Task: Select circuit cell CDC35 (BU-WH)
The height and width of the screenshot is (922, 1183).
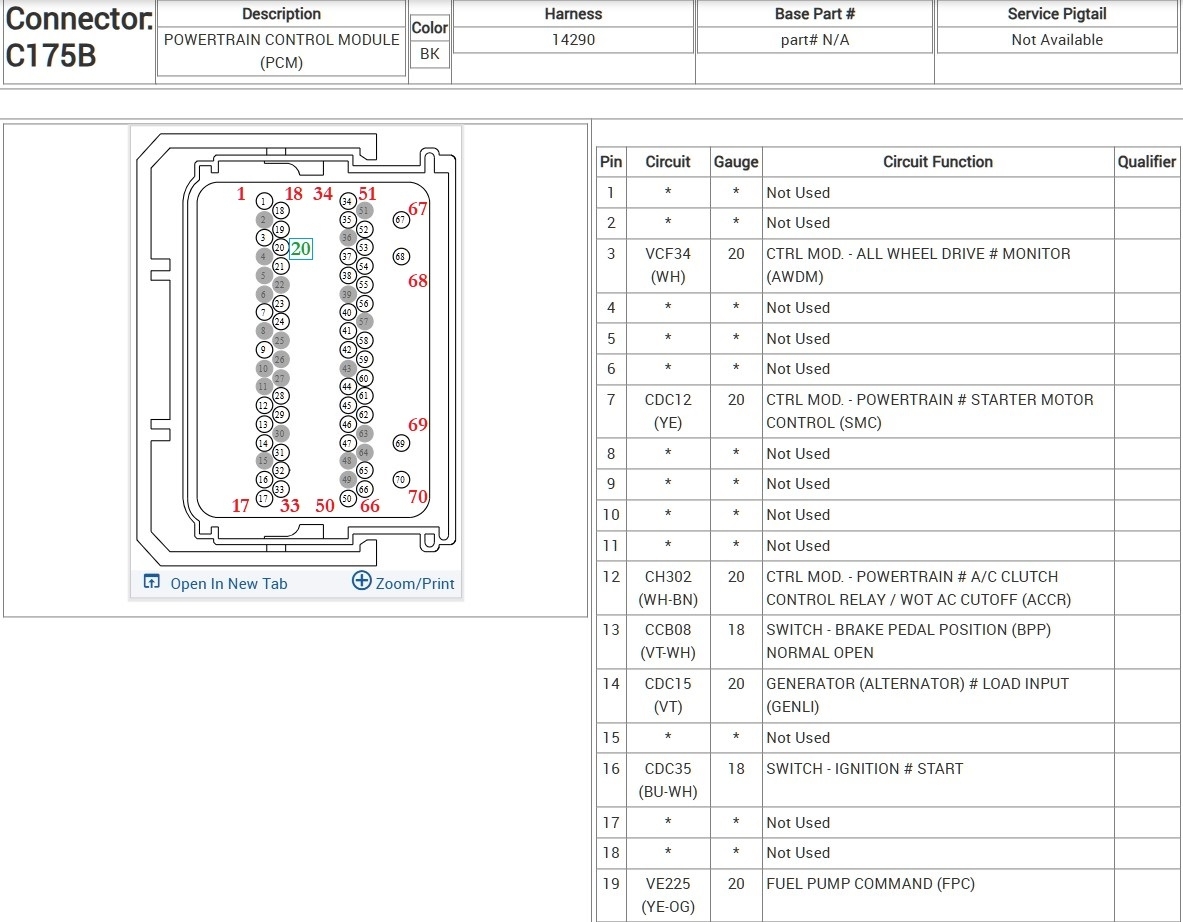Action: click(668, 779)
